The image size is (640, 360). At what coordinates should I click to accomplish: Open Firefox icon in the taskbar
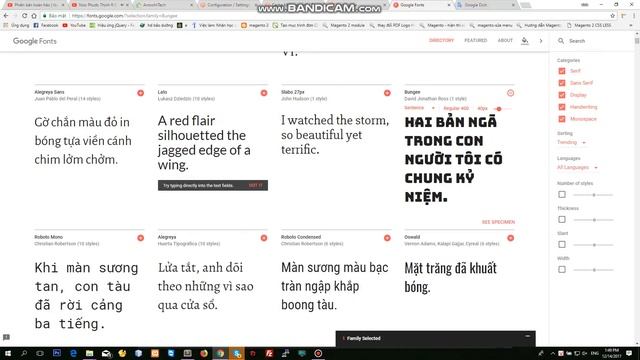tap(204, 353)
